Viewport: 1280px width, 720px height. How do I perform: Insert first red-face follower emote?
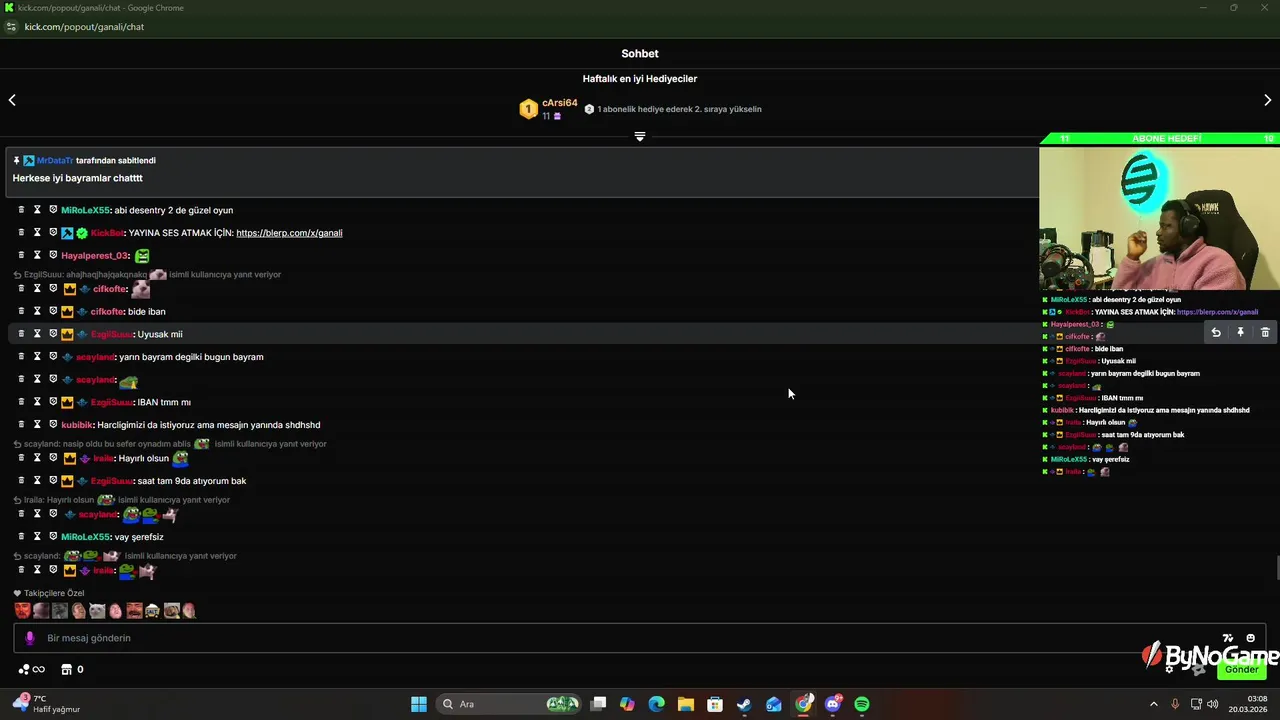pyautogui.click(x=22, y=610)
